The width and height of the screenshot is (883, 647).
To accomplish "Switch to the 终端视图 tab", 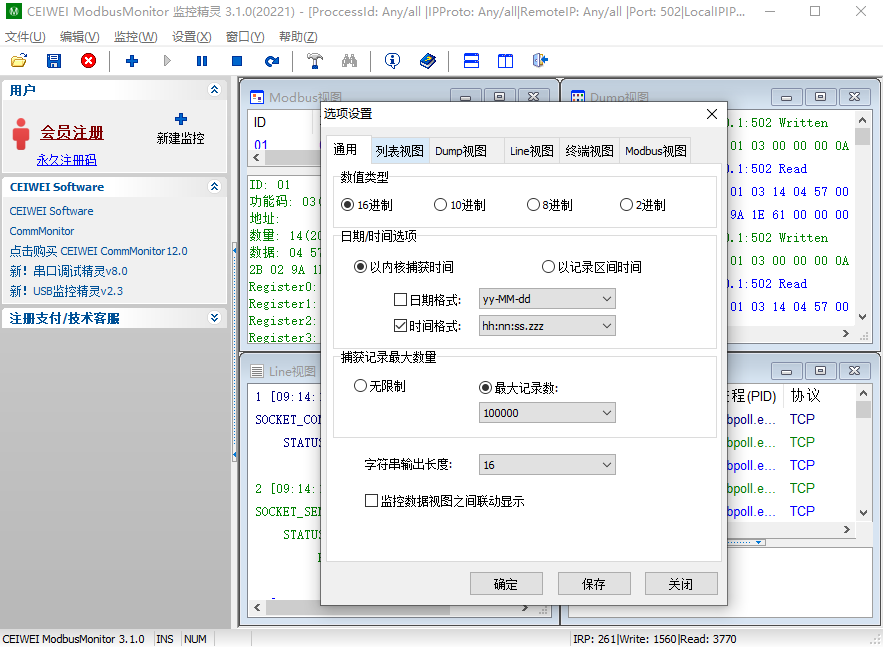I will click(589, 151).
